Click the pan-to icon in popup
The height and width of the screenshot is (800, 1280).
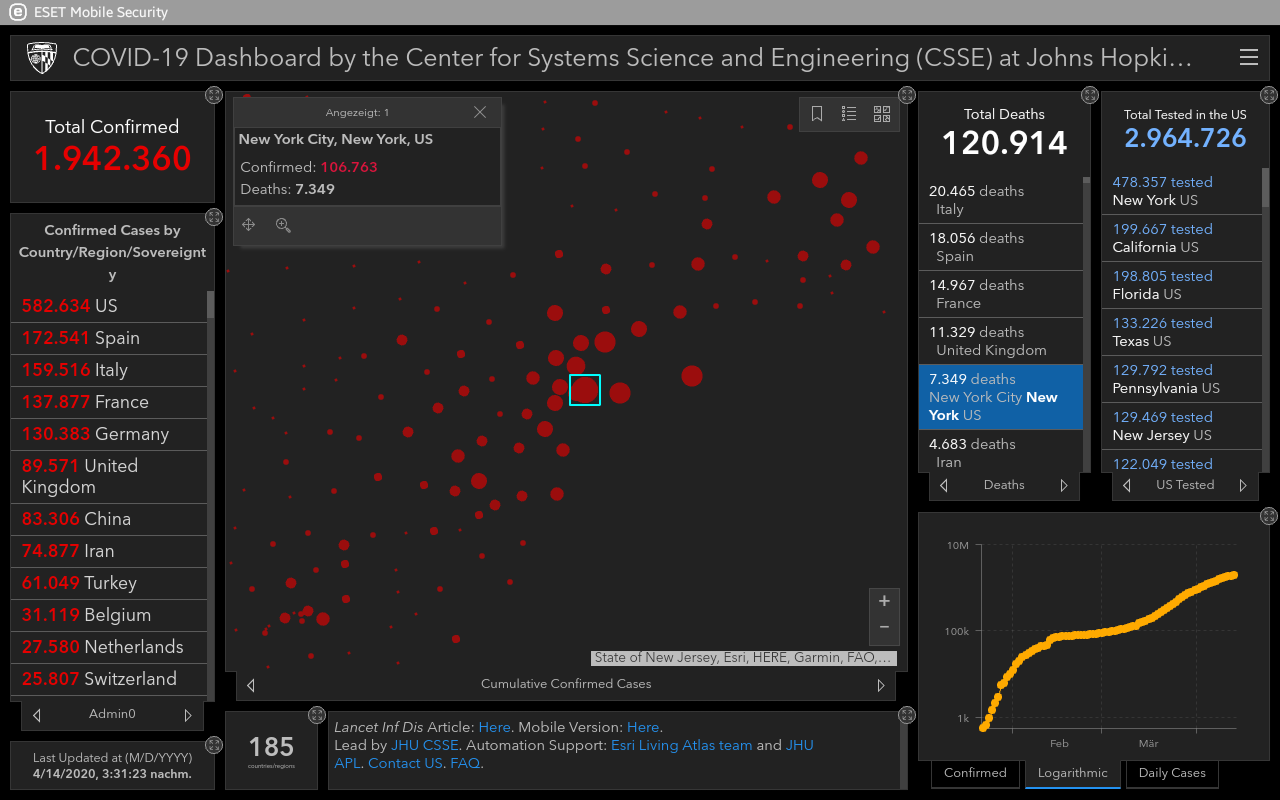click(249, 225)
